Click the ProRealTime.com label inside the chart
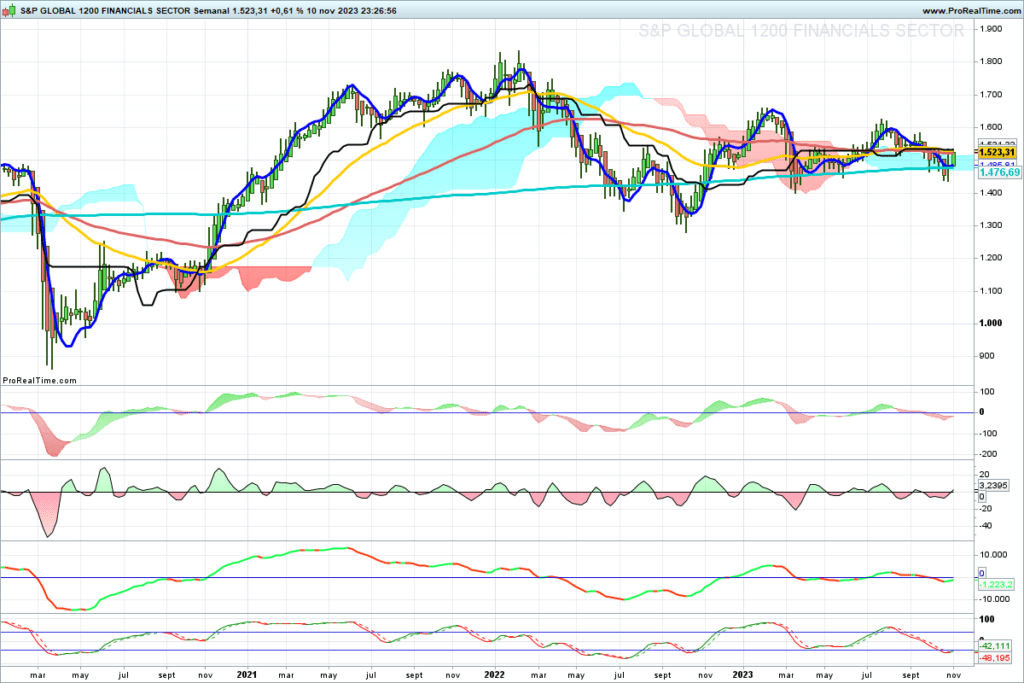 click(39, 380)
